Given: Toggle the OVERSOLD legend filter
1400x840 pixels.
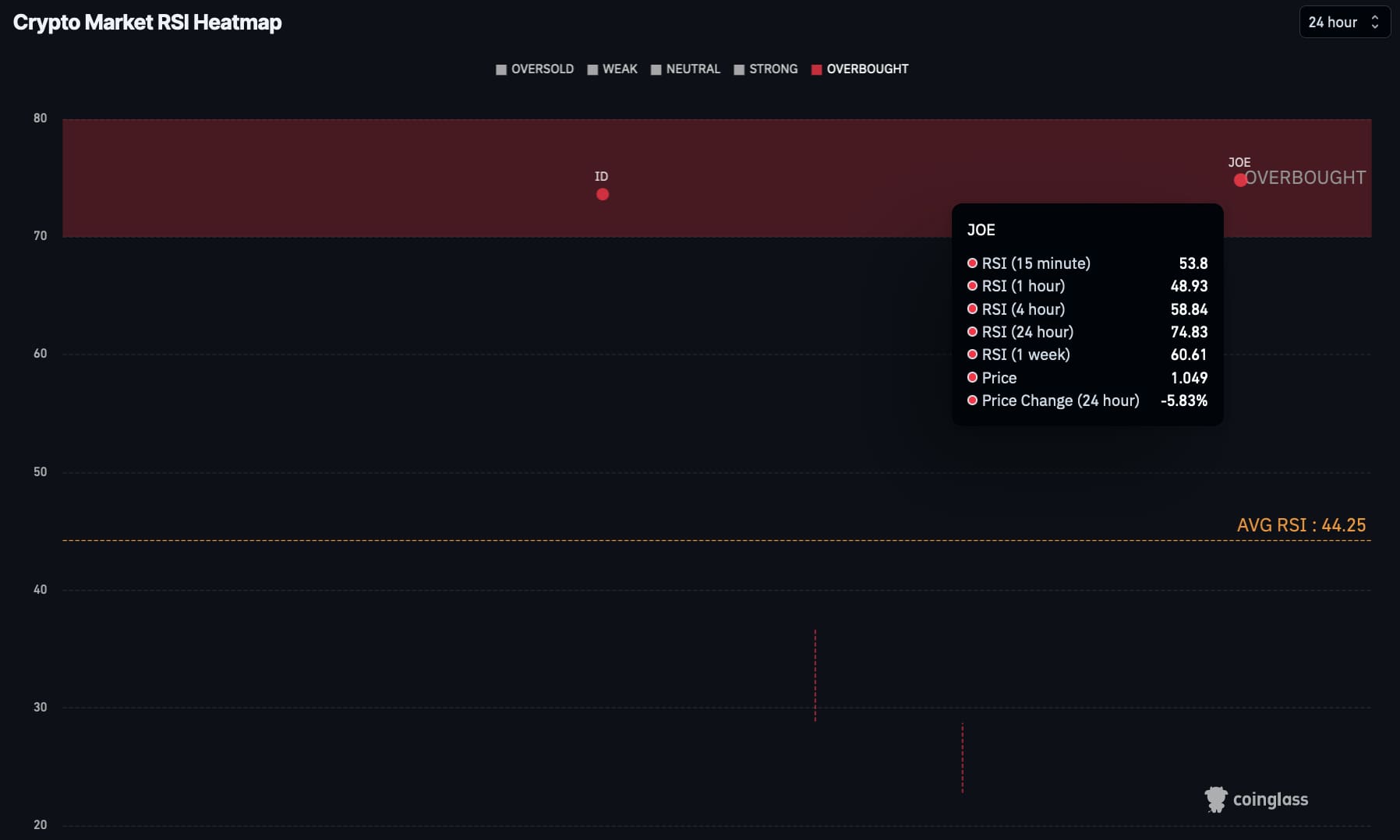Looking at the screenshot, I should coord(535,69).
